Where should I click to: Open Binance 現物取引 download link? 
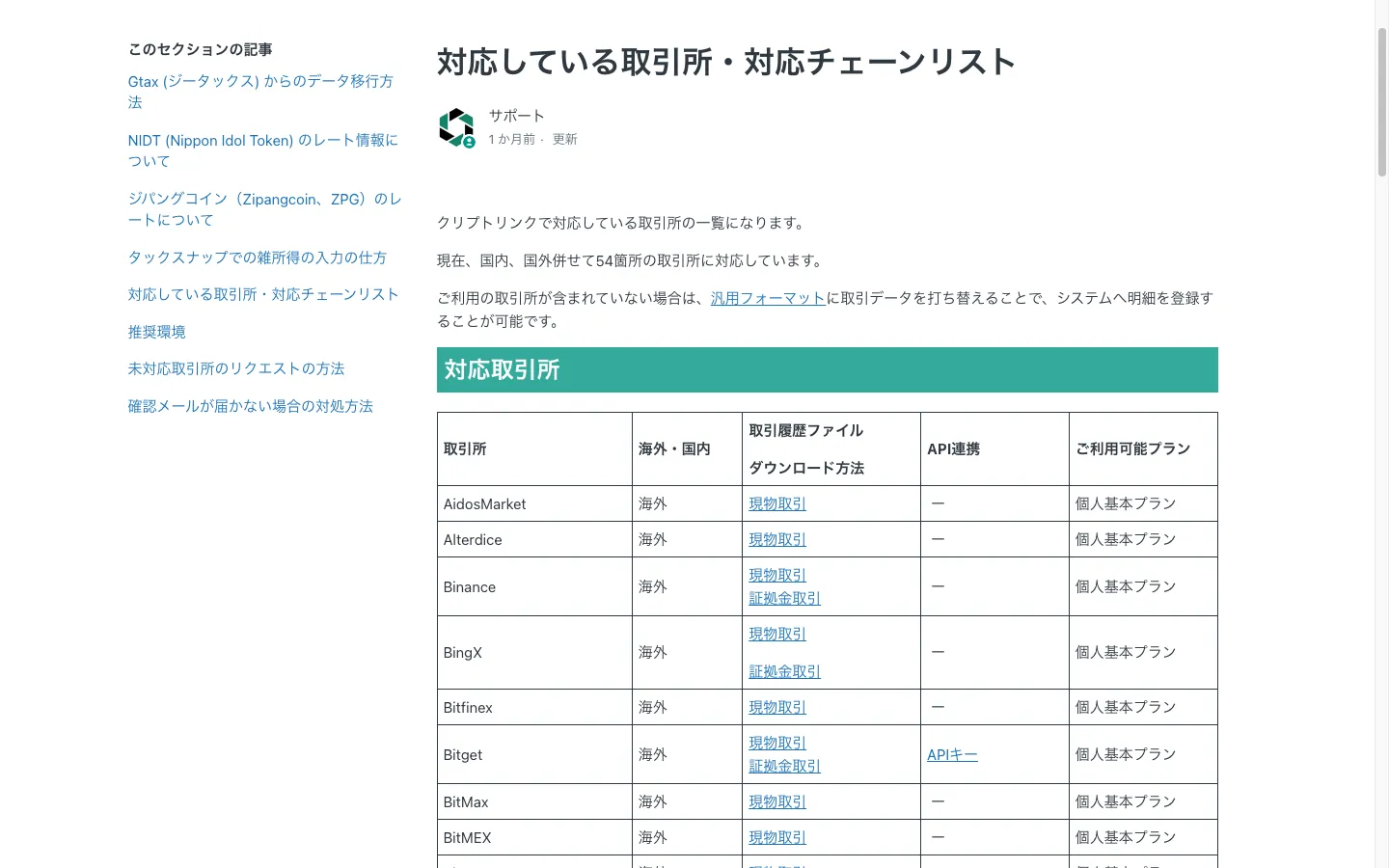pos(777,575)
